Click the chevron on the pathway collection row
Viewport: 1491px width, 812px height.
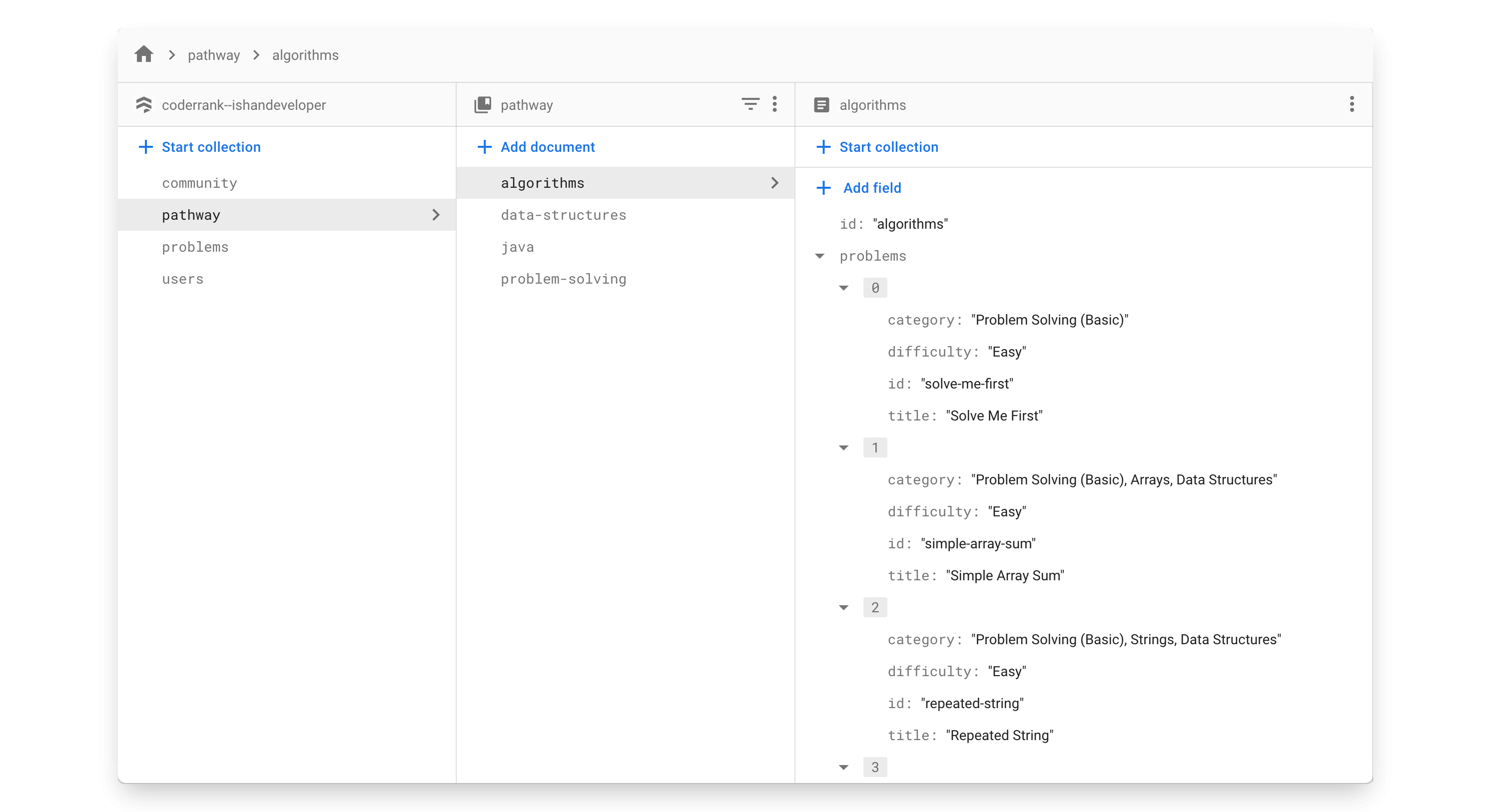(436, 215)
